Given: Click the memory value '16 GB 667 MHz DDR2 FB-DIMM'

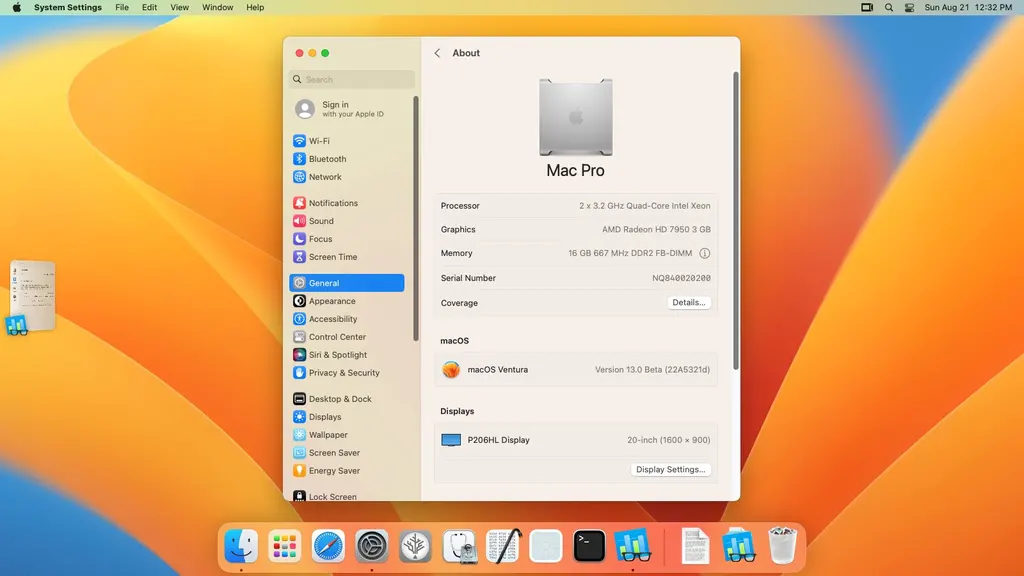Looking at the screenshot, I should (x=630, y=253).
